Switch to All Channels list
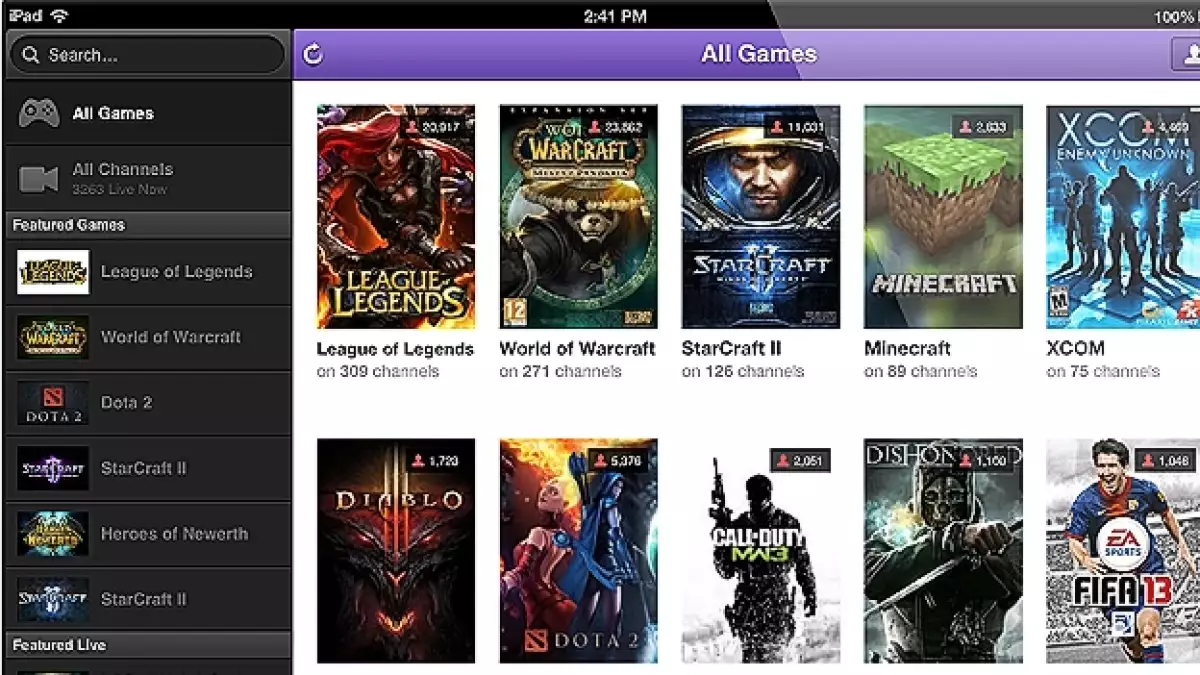Screen dimensions: 1200x675 click(122, 170)
